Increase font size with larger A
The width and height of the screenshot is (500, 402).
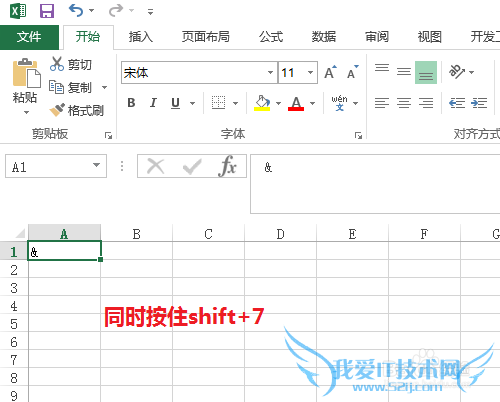(x=331, y=72)
